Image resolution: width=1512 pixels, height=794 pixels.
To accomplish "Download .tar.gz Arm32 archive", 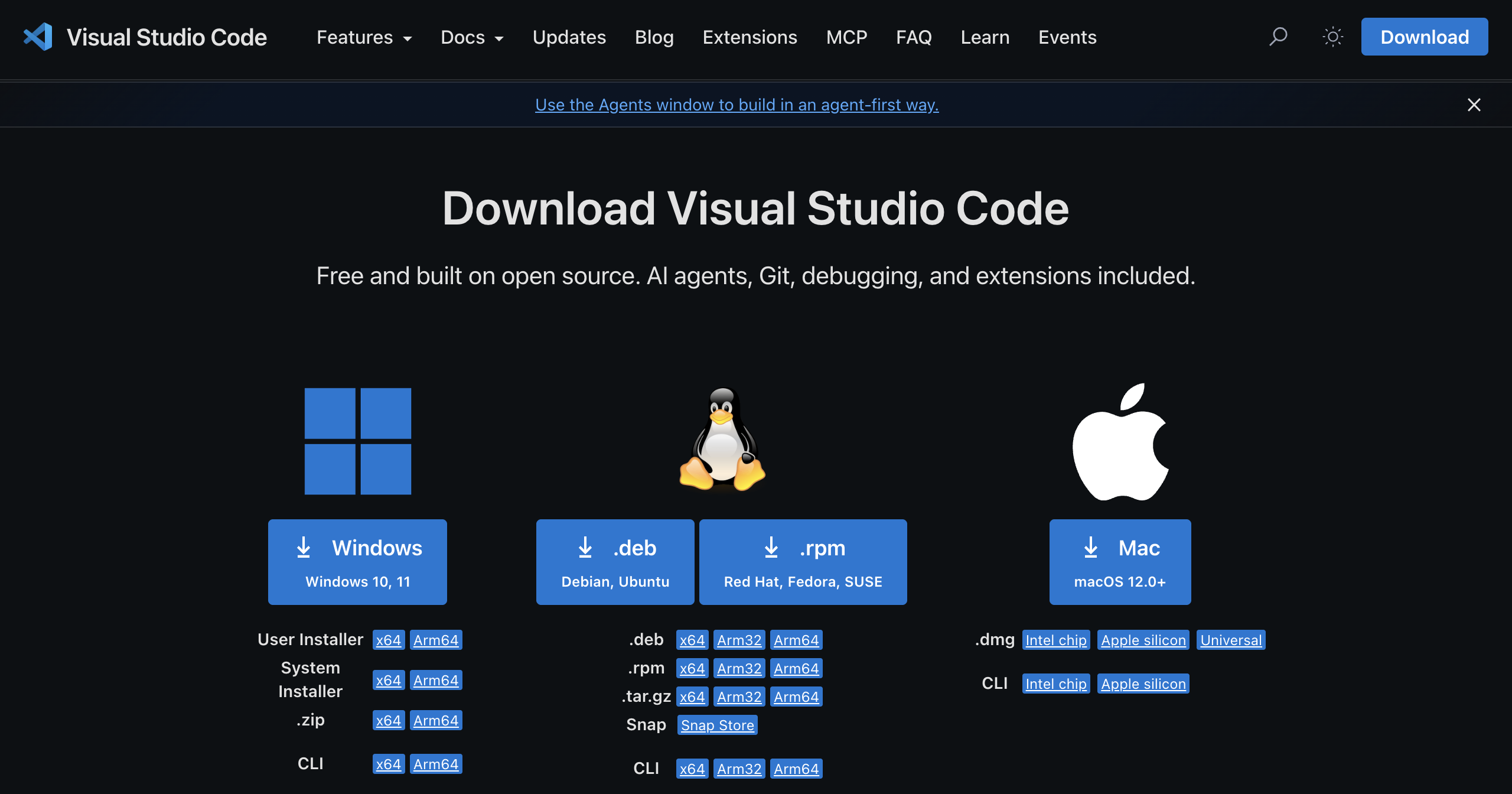I will (x=739, y=697).
